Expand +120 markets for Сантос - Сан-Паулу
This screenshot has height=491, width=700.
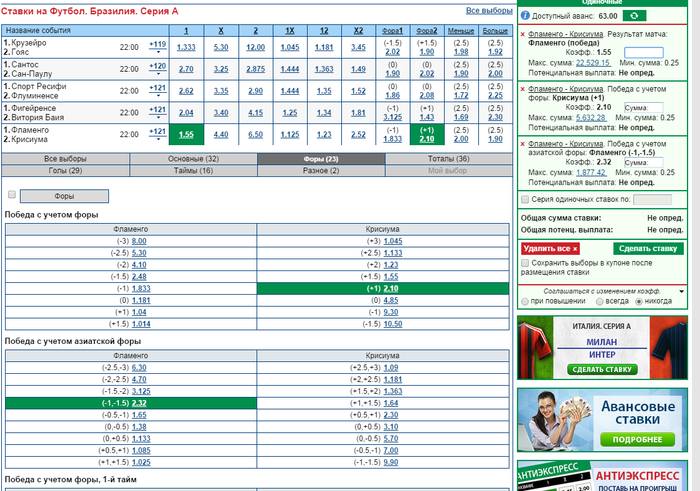click(158, 69)
